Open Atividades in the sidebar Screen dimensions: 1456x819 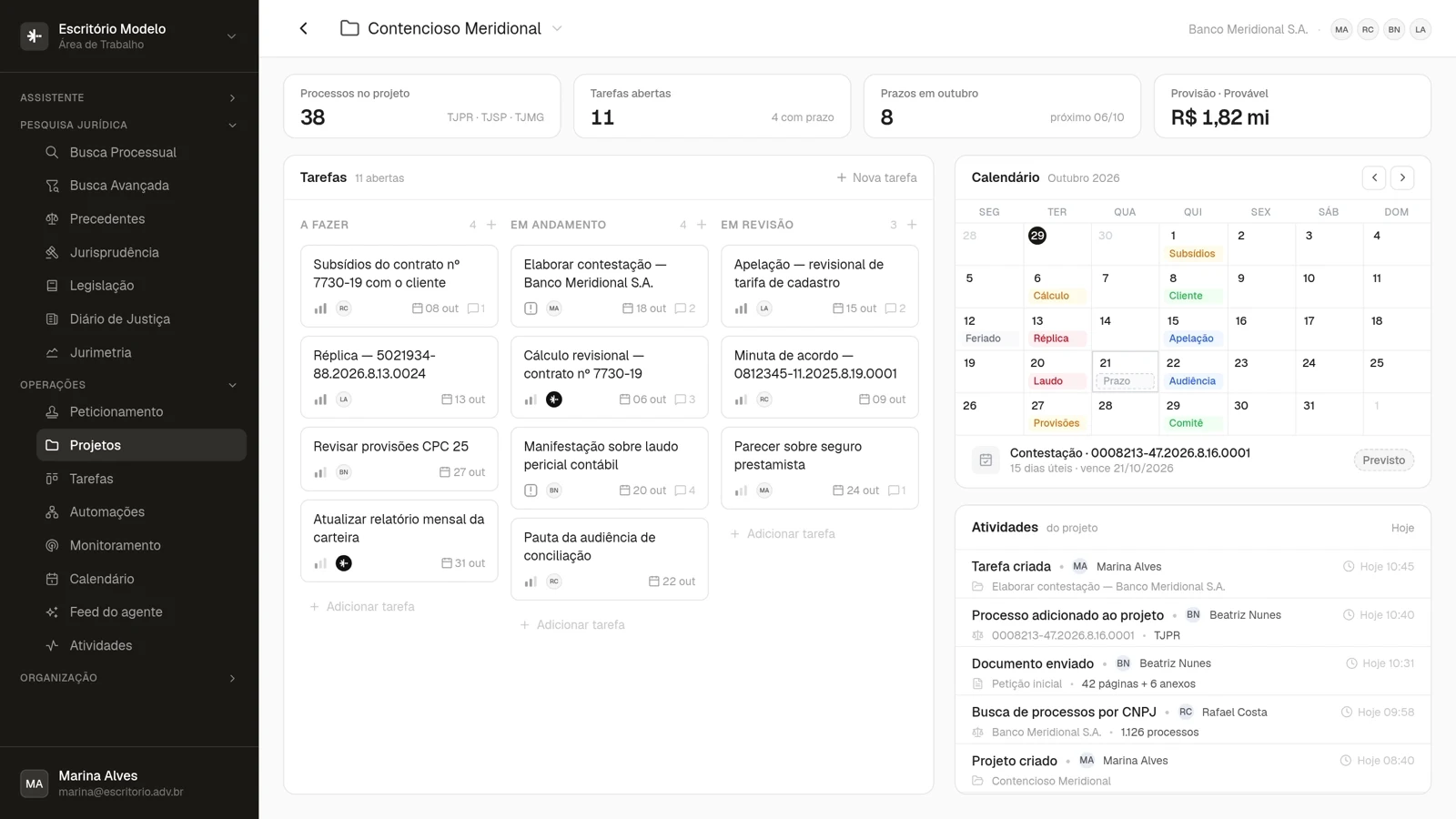point(141,645)
